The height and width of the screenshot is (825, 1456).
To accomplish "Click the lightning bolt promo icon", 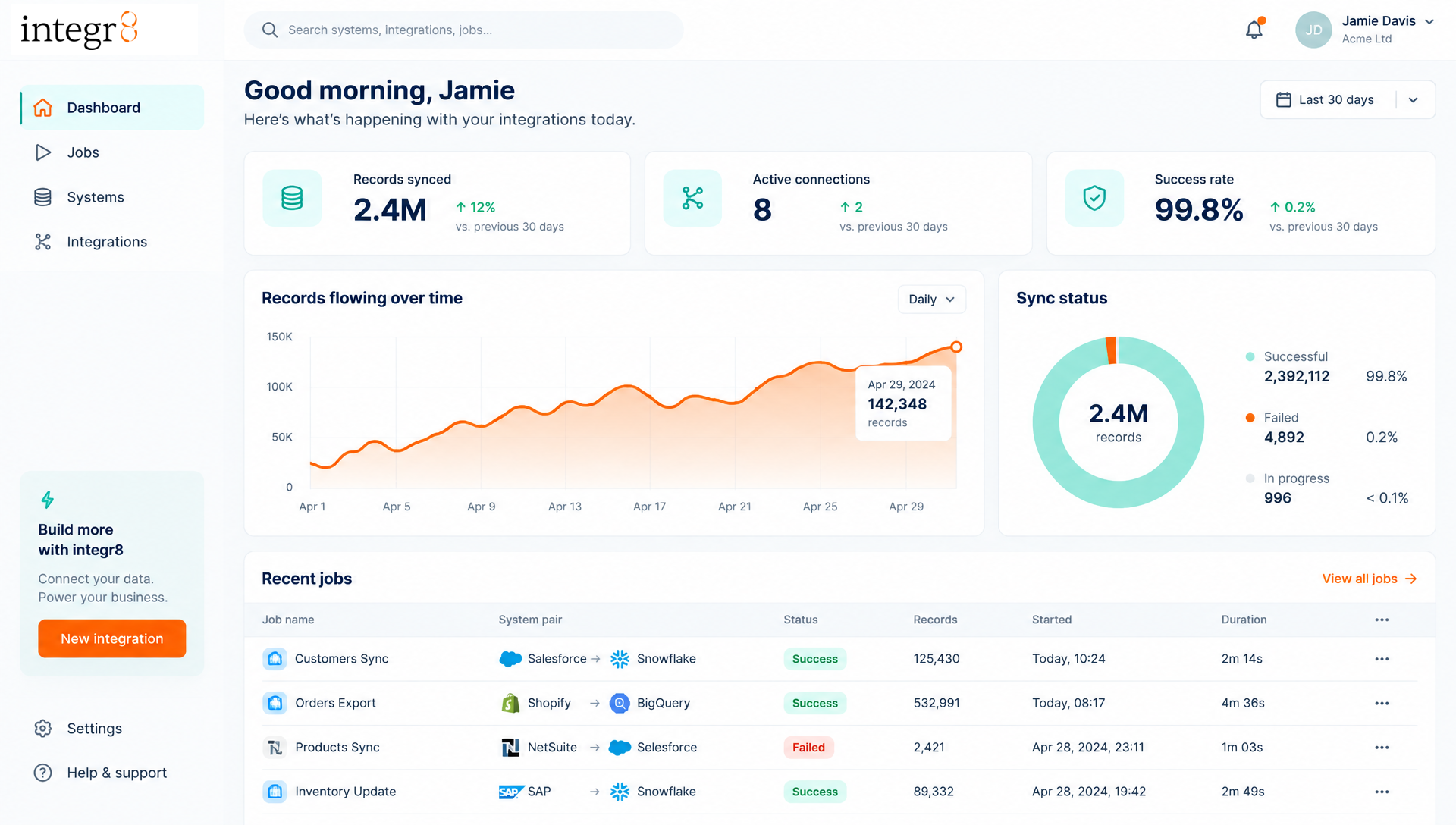I will (48, 500).
